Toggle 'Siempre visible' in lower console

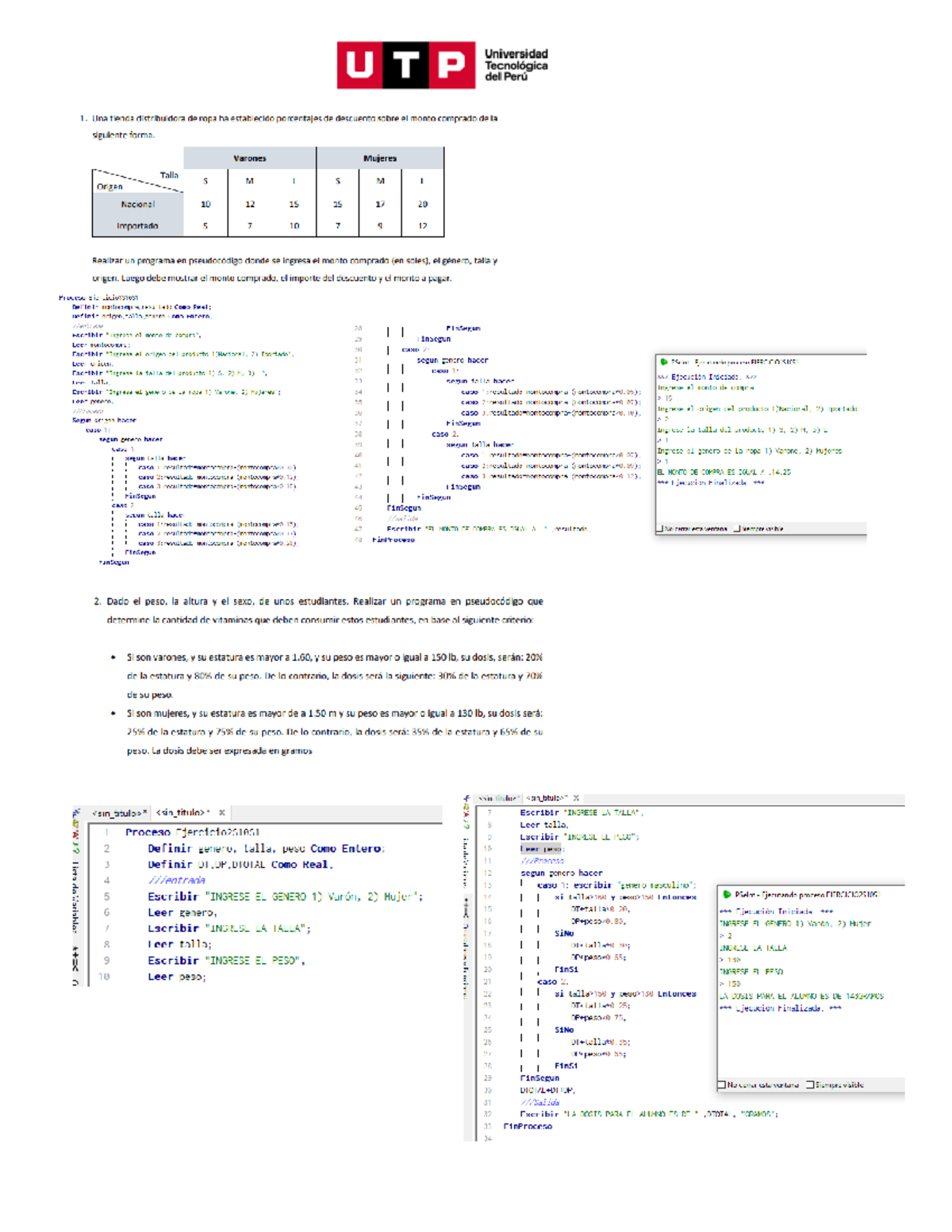810,1084
